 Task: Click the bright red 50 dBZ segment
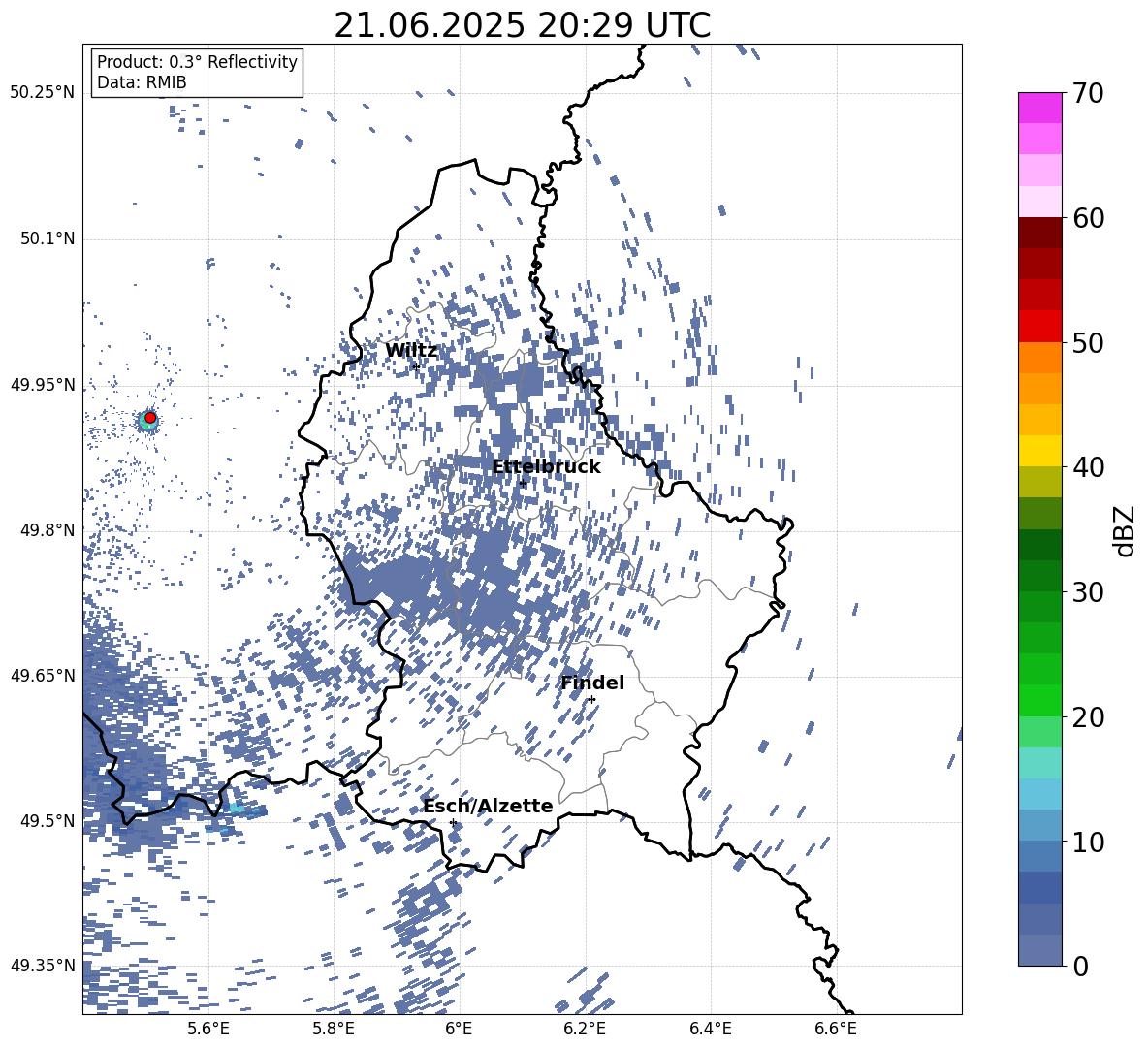[x=1039, y=327]
